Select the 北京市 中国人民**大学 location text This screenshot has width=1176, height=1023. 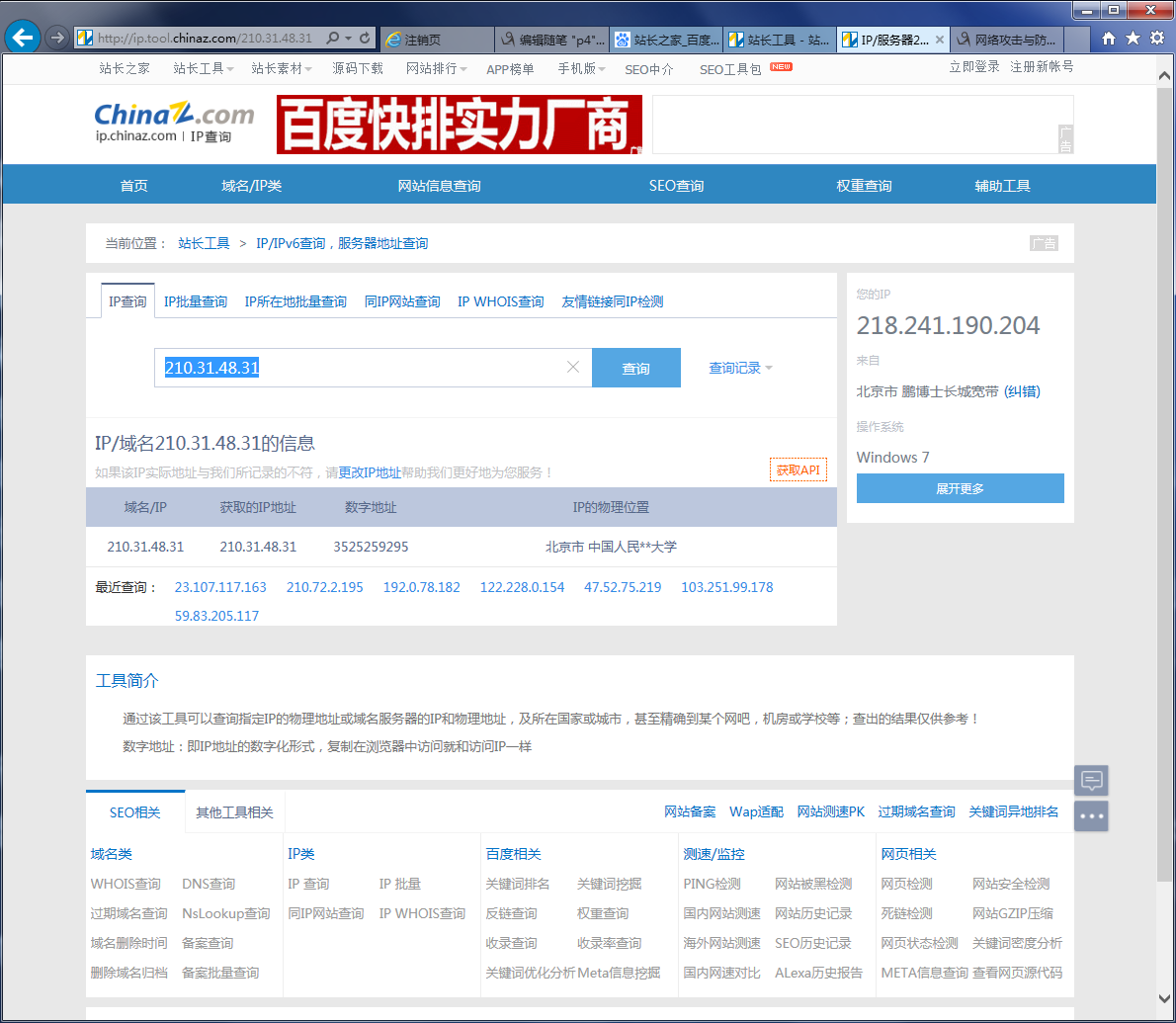pos(611,547)
